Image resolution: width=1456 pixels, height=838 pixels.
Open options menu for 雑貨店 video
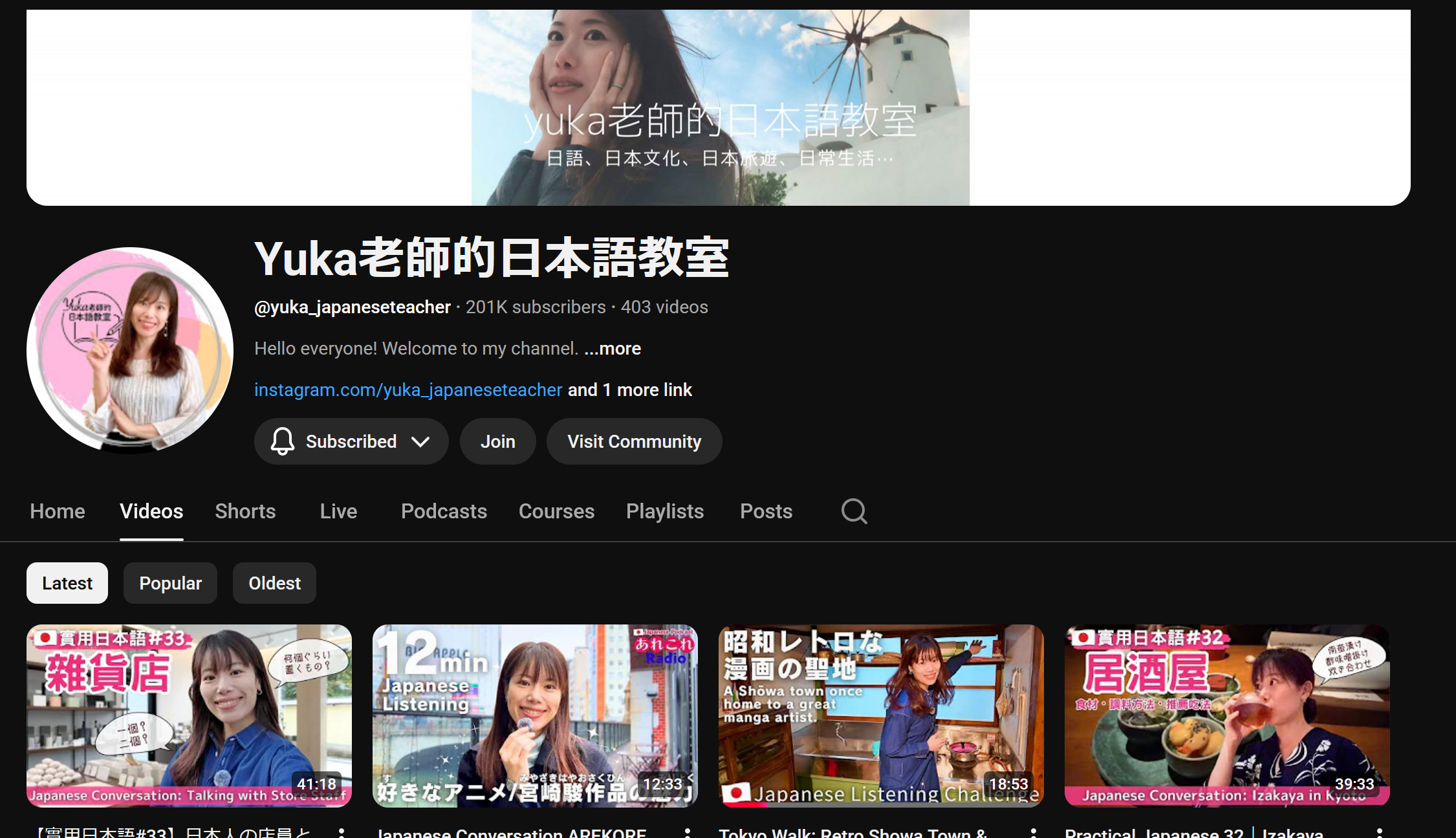[x=342, y=833]
